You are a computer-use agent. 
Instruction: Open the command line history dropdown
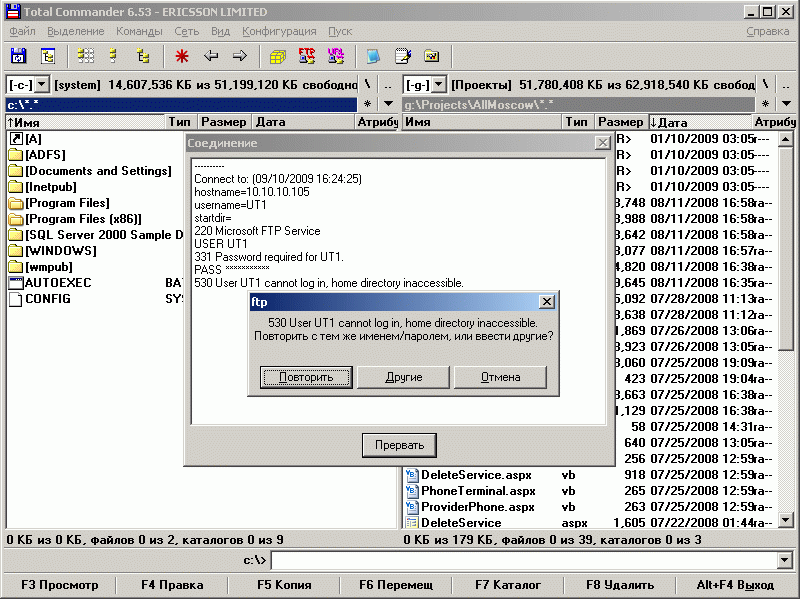coord(785,560)
